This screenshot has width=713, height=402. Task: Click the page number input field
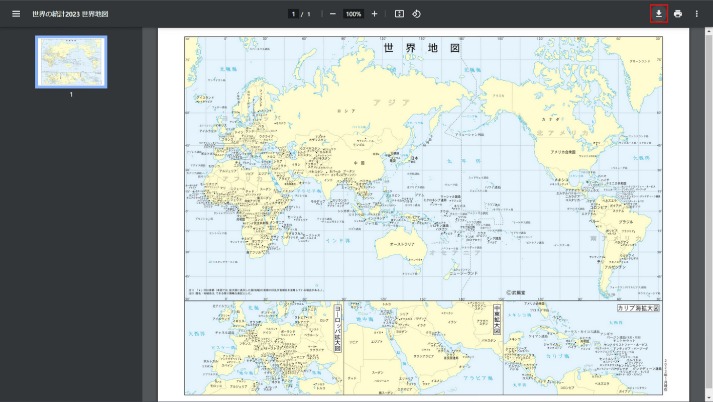coord(293,14)
